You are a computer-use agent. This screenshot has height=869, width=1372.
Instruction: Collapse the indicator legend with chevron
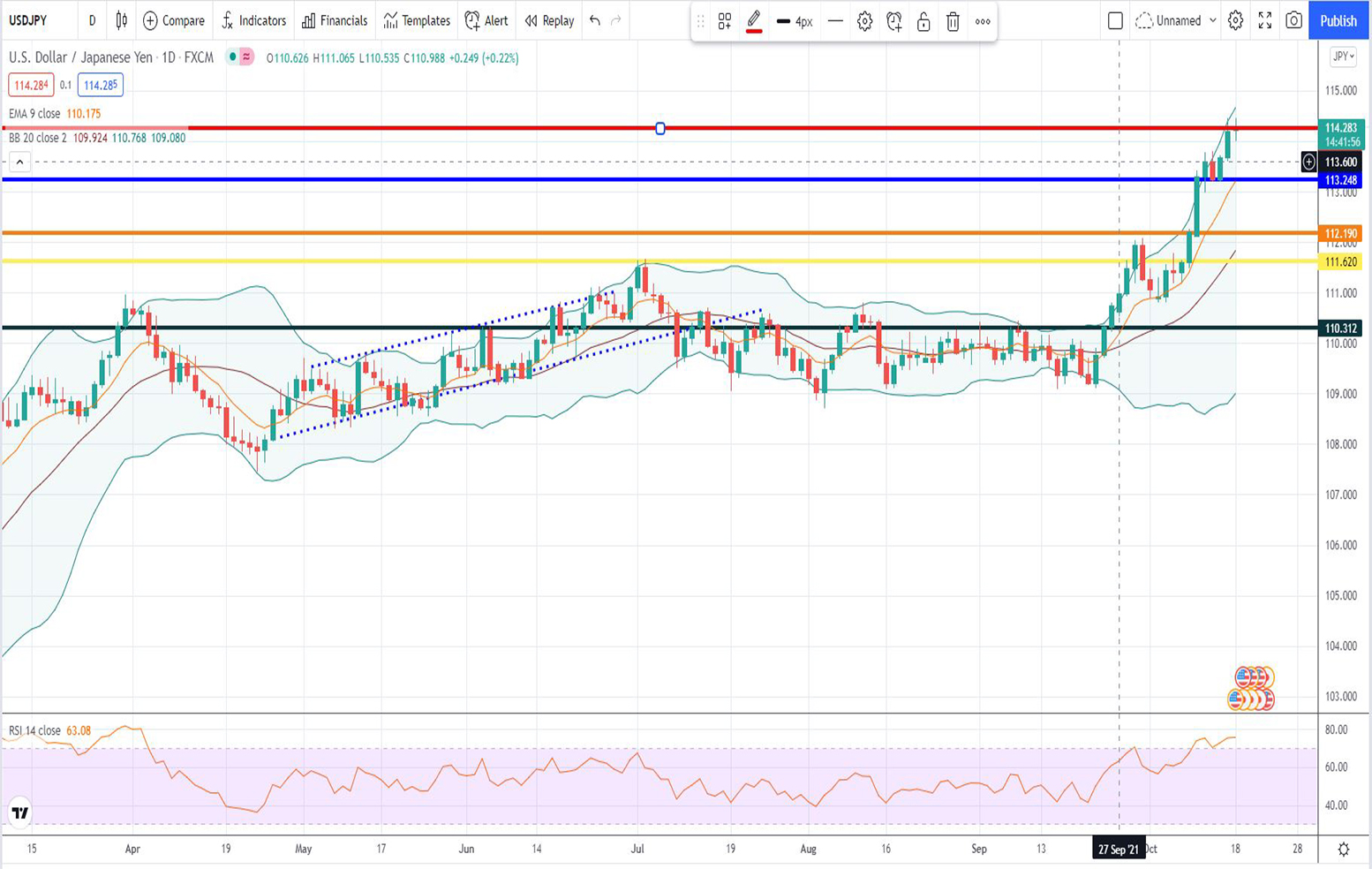[x=19, y=162]
